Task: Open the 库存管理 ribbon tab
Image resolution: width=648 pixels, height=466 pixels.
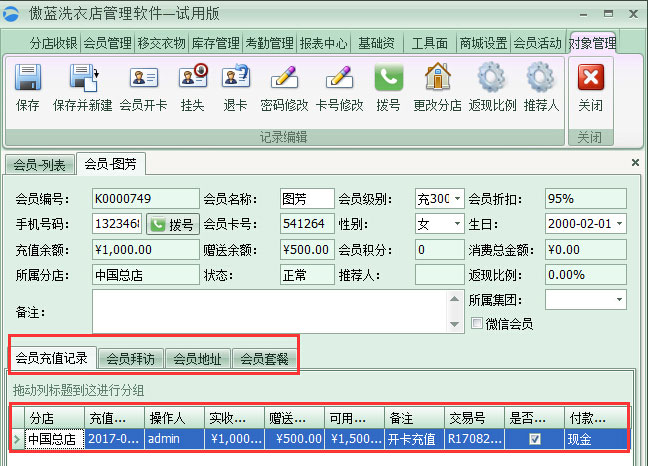Action: 214,43
